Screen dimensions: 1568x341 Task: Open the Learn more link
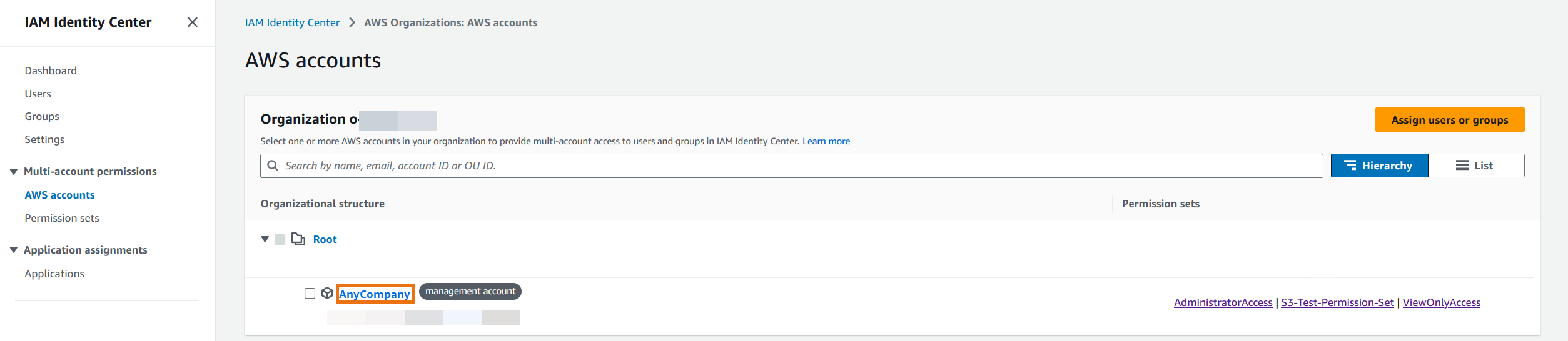point(826,141)
